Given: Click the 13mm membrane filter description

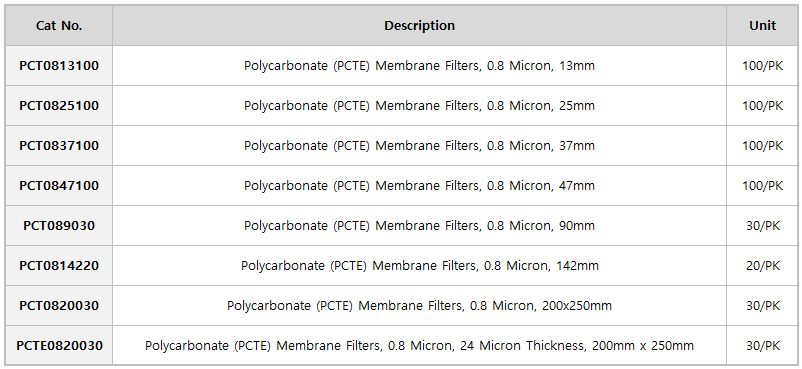Looking at the screenshot, I should pyautogui.click(x=419, y=66).
